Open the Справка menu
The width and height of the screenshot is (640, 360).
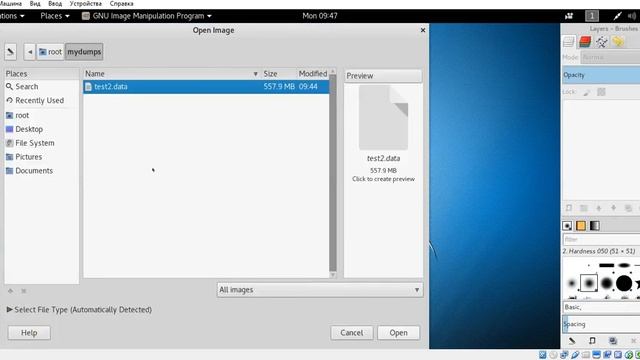click(x=122, y=4)
